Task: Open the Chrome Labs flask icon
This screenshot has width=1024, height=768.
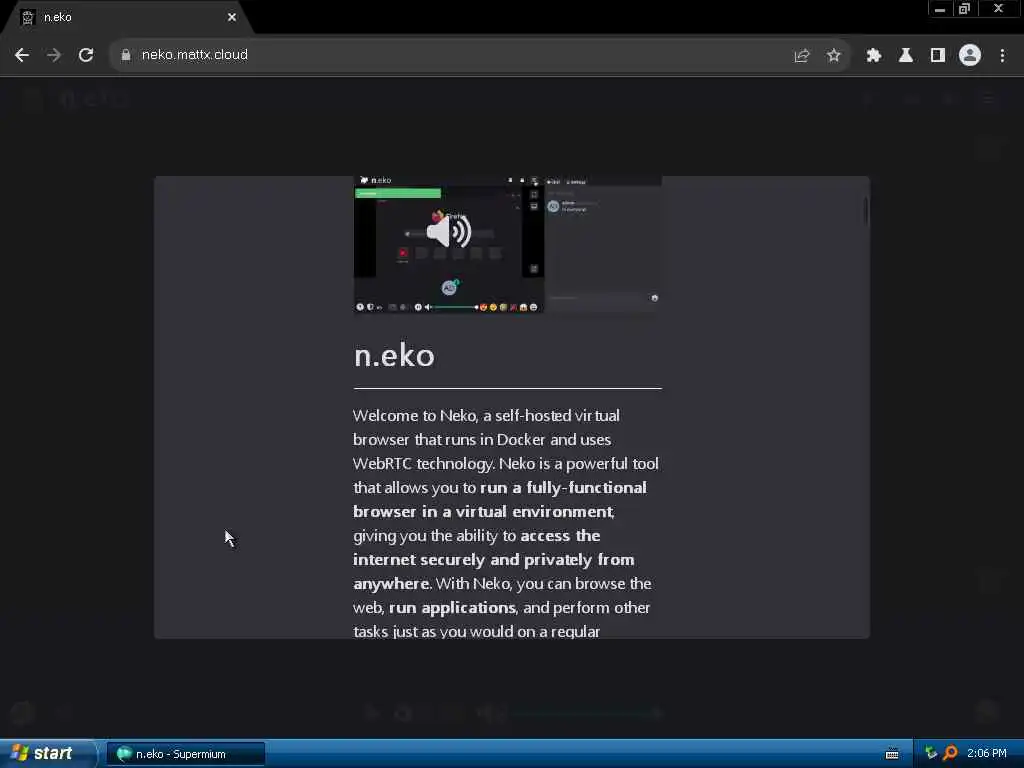Action: click(x=906, y=56)
